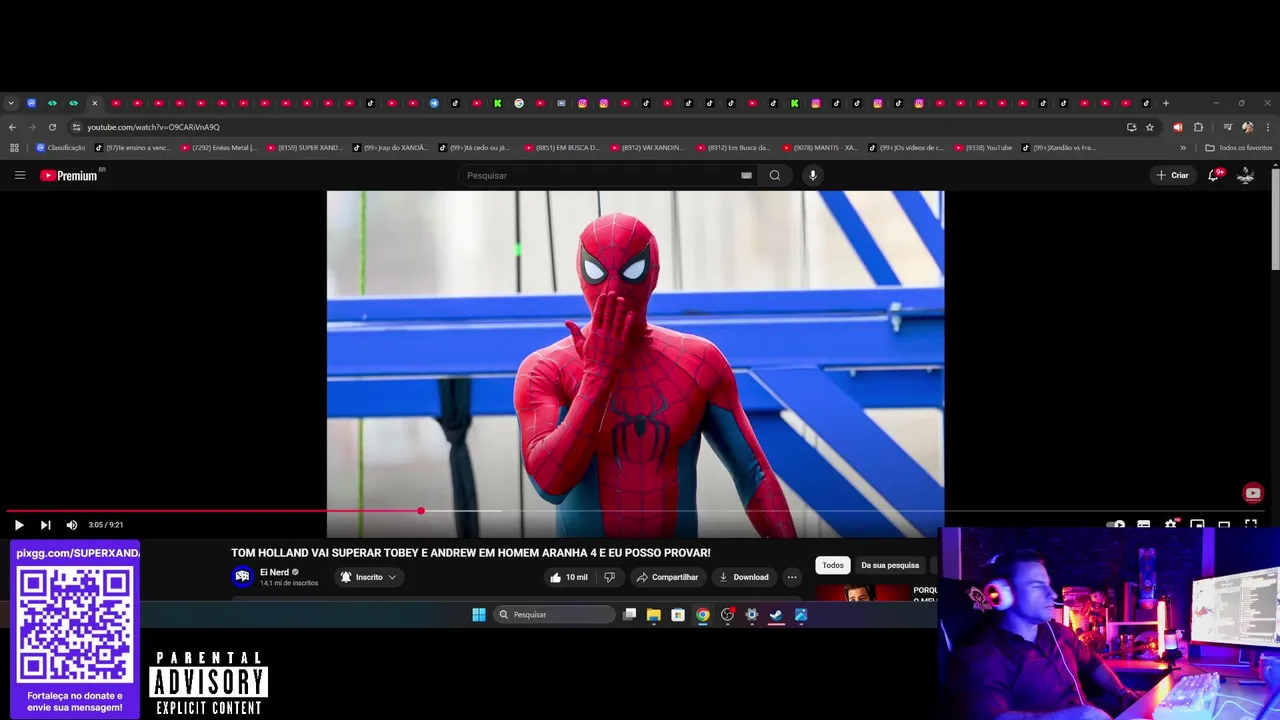Close the active YouTube tab
This screenshot has width=1280, height=720.
(x=95, y=103)
